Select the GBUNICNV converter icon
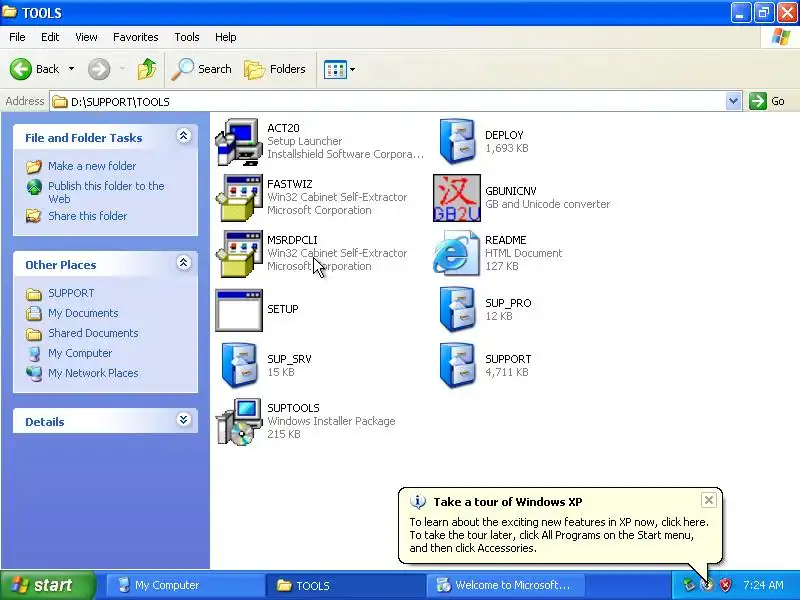 tap(457, 198)
